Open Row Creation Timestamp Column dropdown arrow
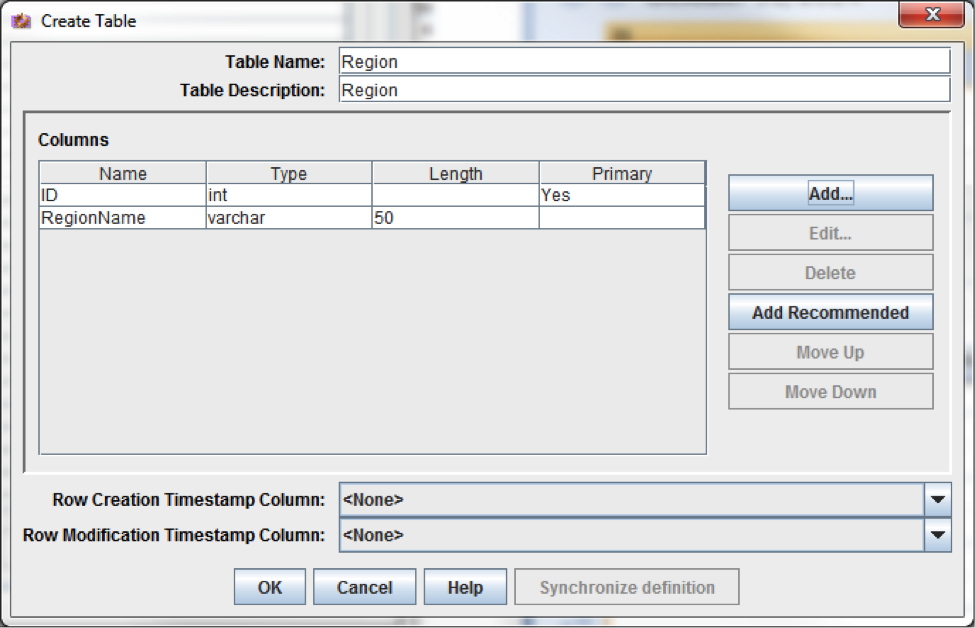 (x=938, y=500)
